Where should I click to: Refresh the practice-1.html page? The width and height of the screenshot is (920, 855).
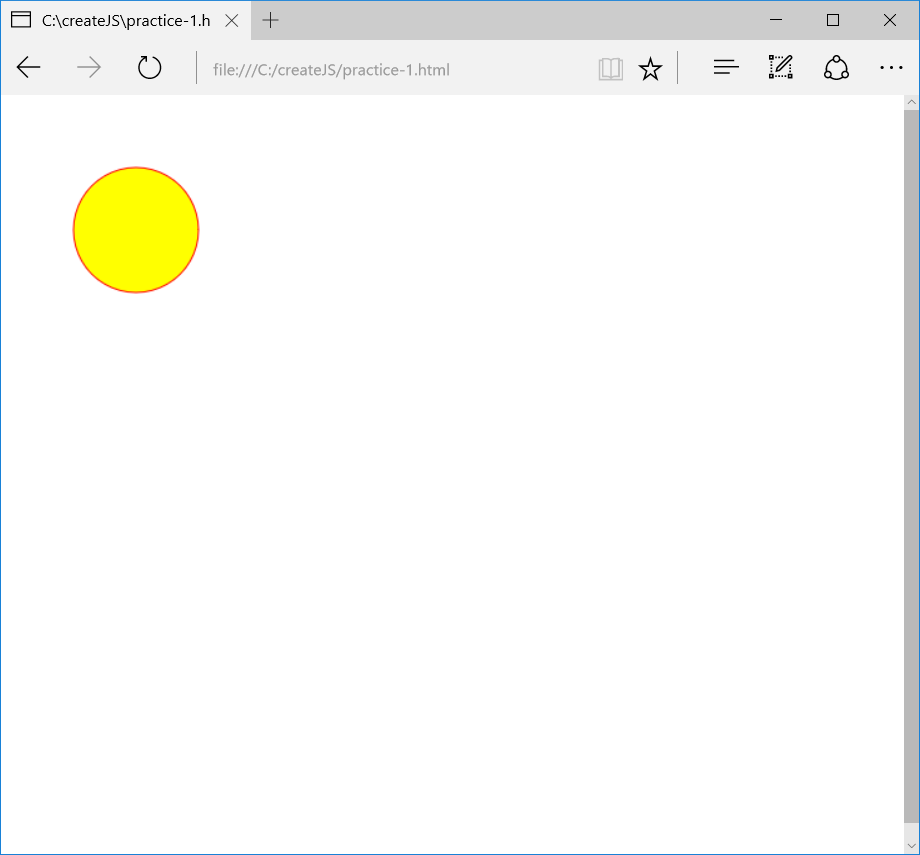click(149, 68)
